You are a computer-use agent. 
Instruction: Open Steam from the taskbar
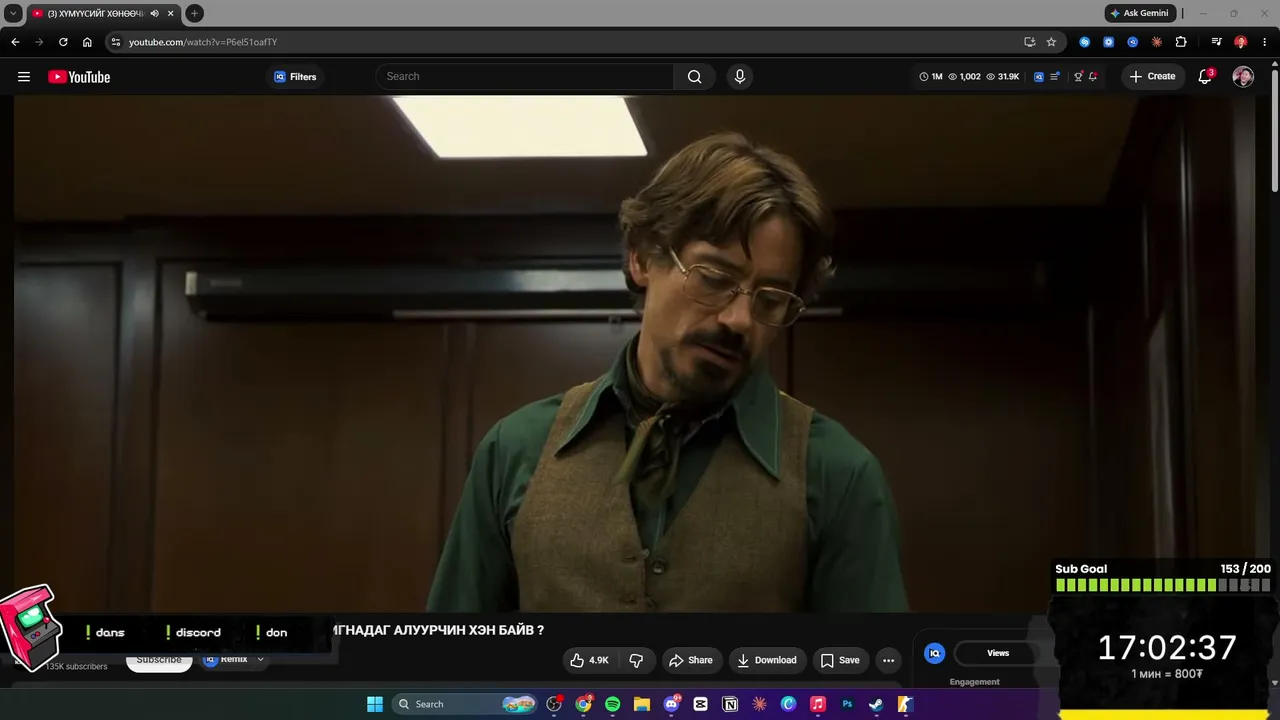click(876, 704)
